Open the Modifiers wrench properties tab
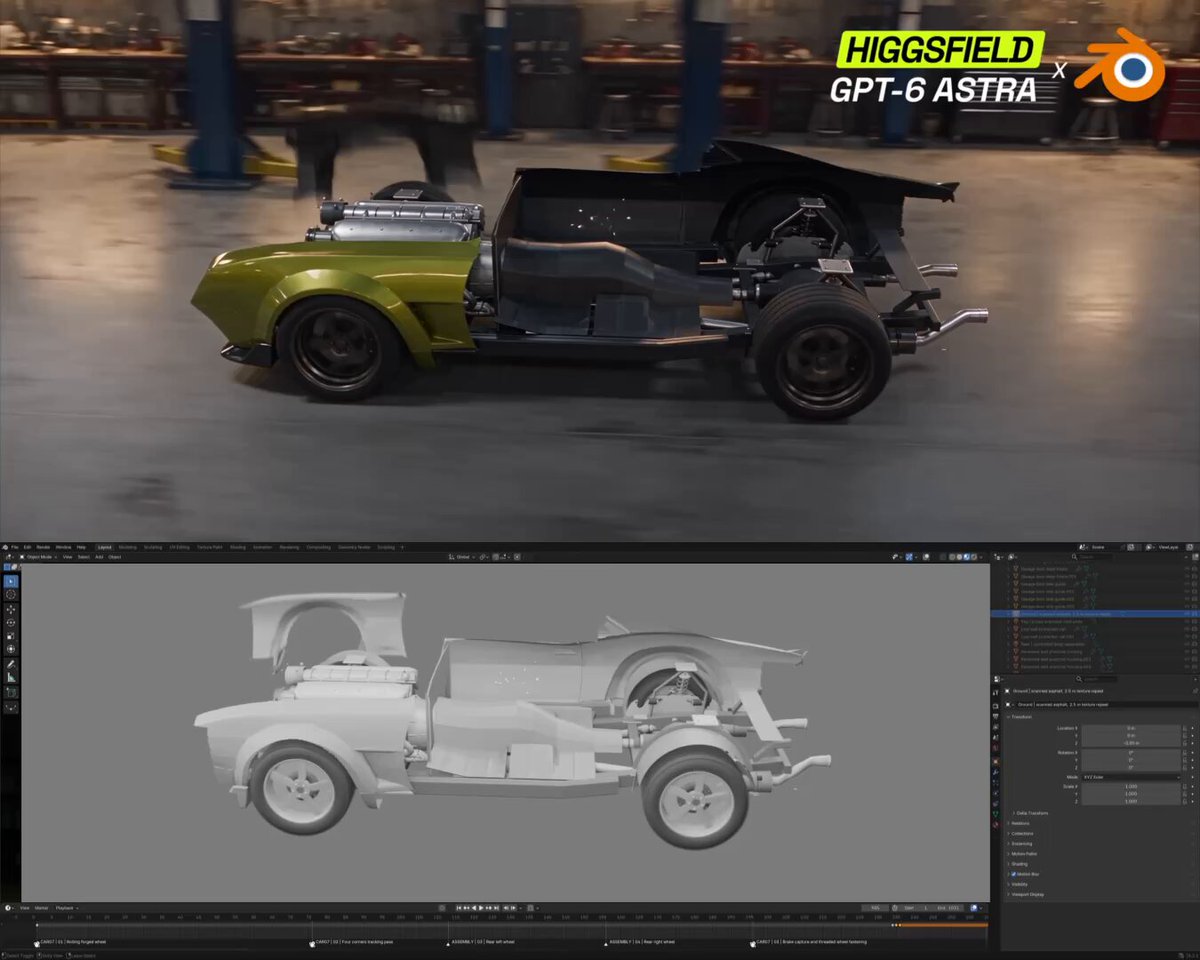This screenshot has height=960, width=1200. [996, 771]
